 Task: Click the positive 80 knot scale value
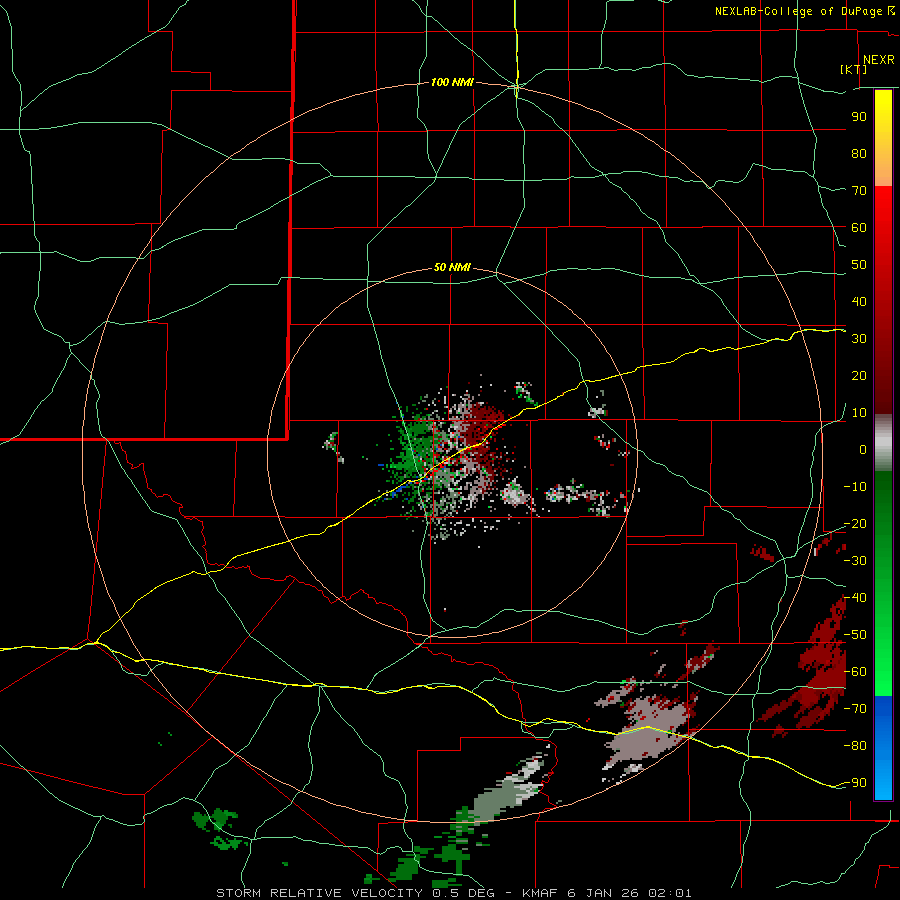click(859, 153)
